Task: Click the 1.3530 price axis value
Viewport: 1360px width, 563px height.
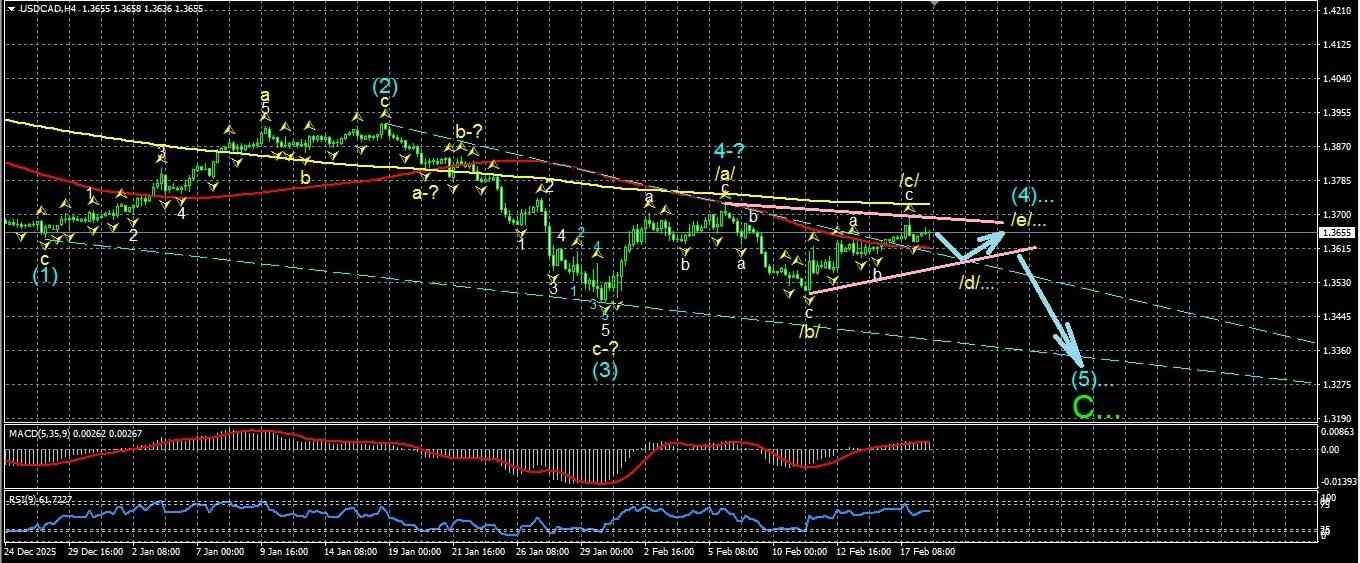Action: coord(1337,283)
